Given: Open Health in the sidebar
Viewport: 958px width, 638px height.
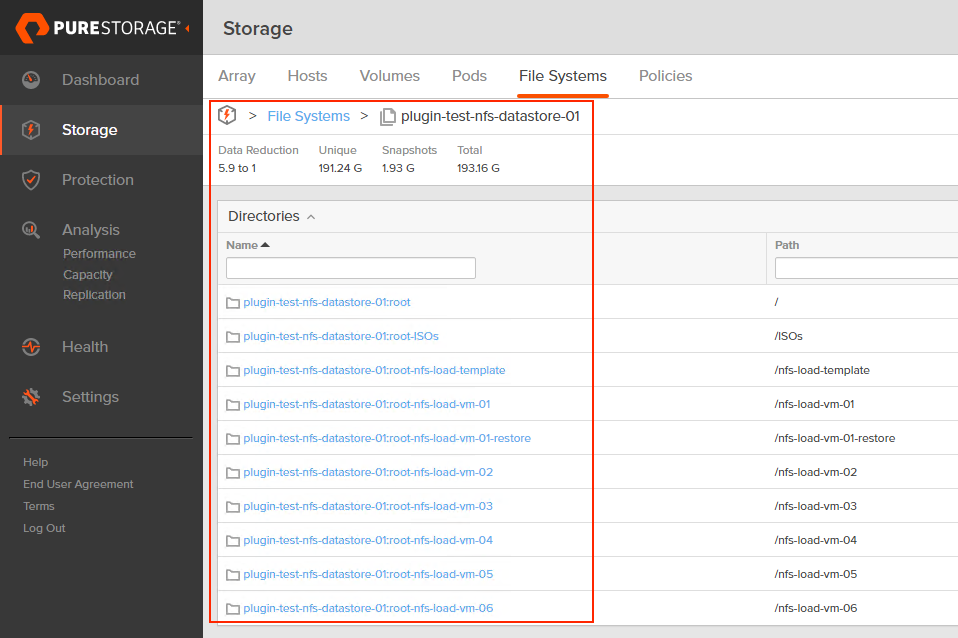Looking at the screenshot, I should pos(85,346).
